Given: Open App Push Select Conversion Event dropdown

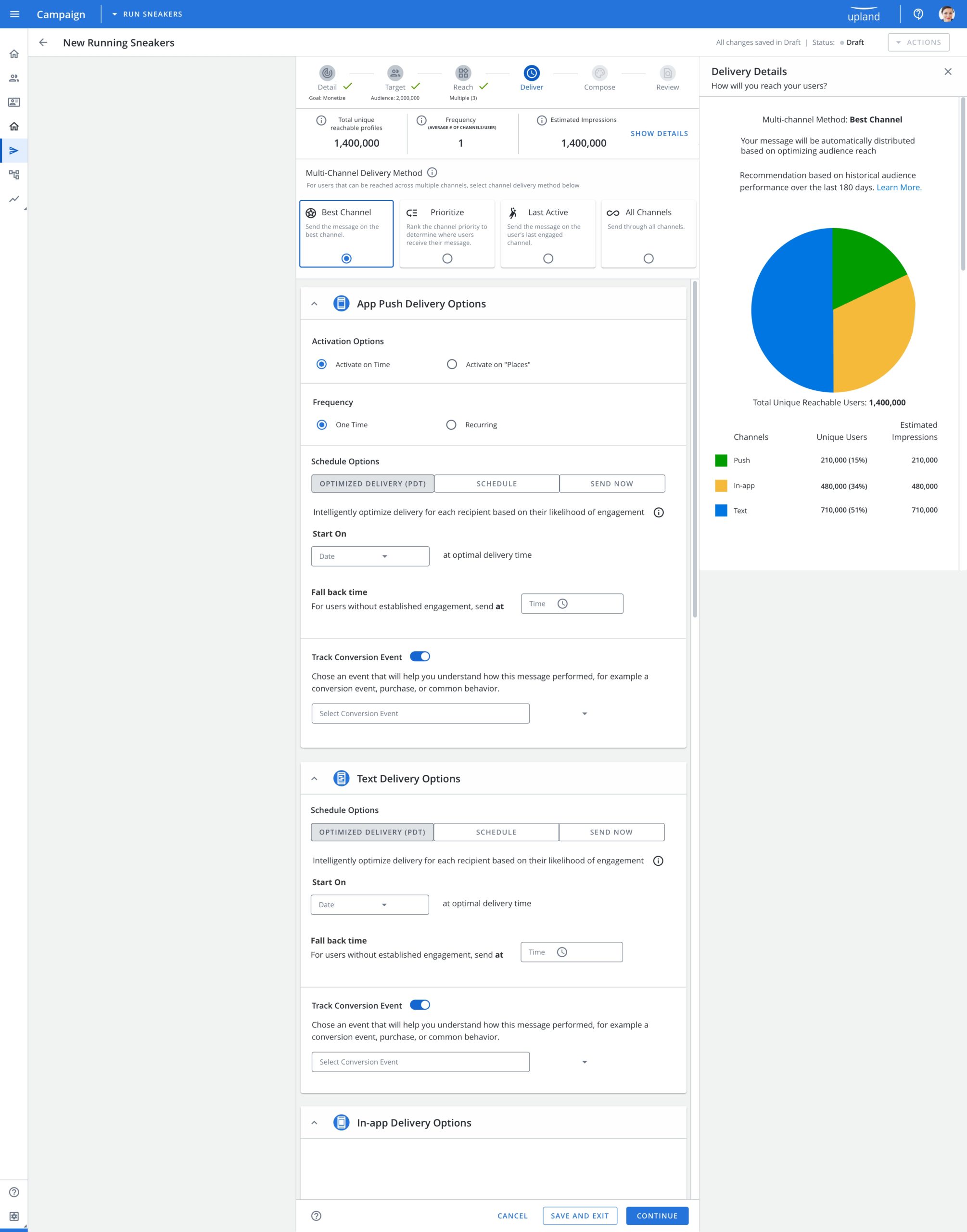Looking at the screenshot, I should (x=420, y=713).
